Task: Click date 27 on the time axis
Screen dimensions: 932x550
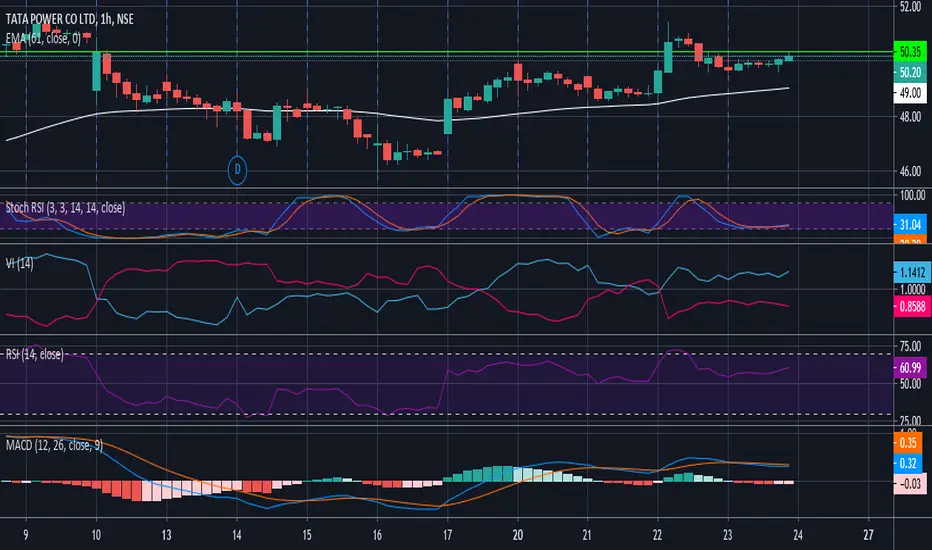Action: click(868, 535)
